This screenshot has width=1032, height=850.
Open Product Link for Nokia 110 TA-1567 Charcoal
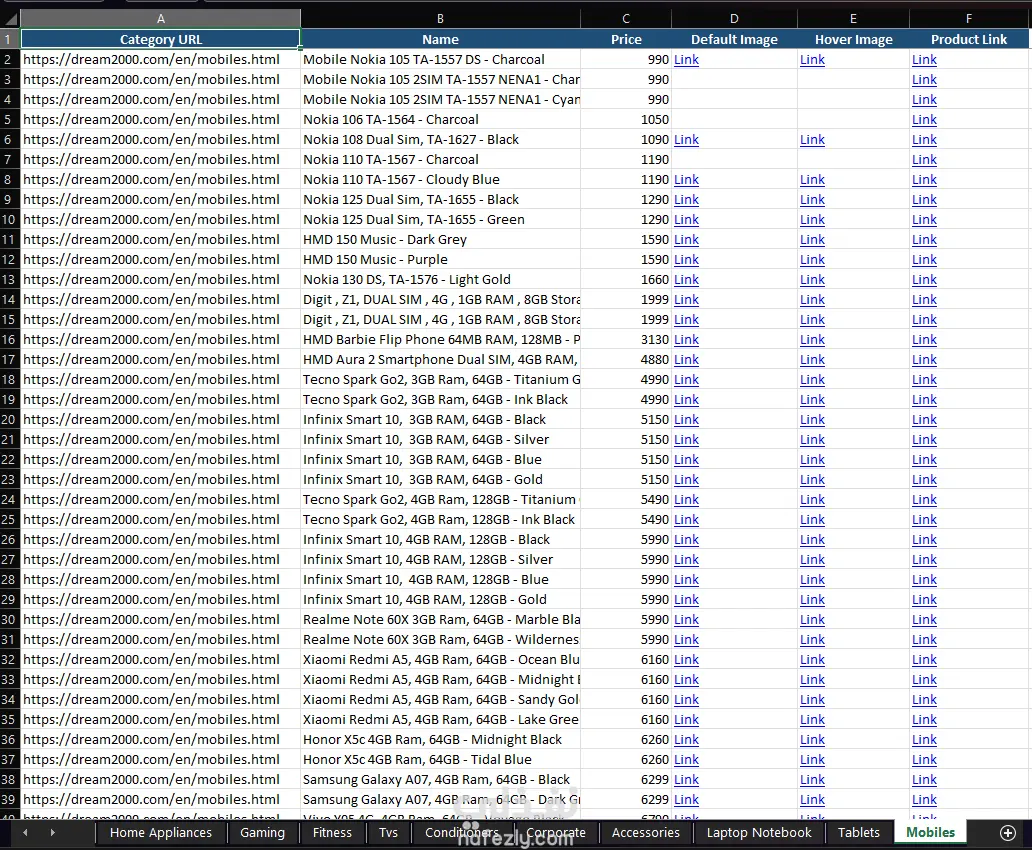(x=924, y=159)
